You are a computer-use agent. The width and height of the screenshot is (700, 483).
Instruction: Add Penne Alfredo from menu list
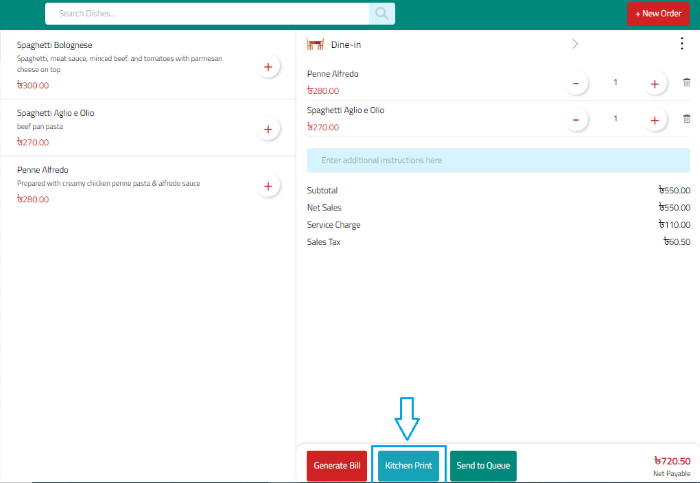[x=268, y=186]
